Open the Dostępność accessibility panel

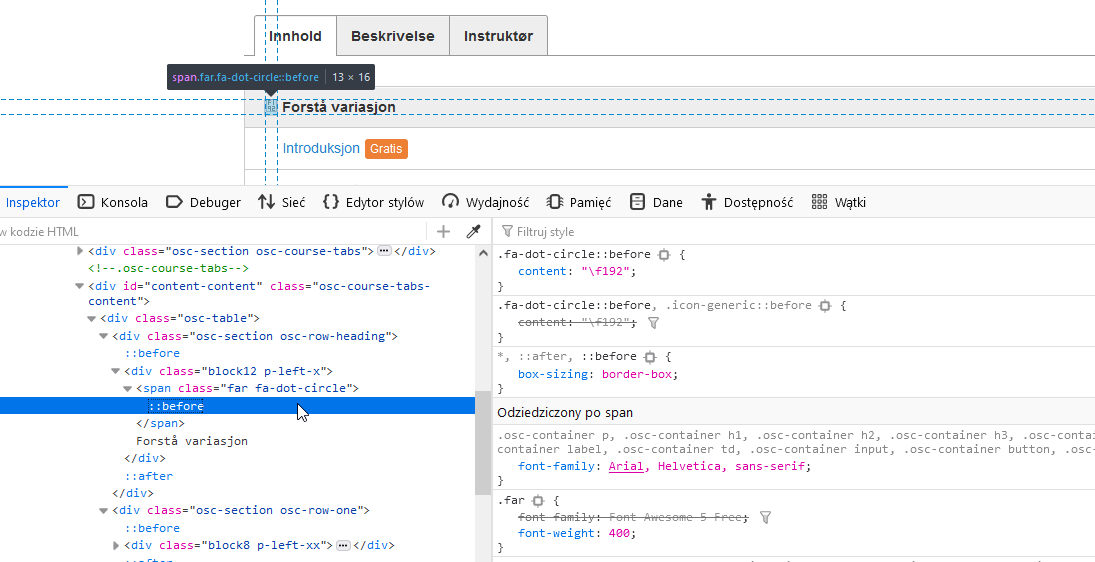pos(746,202)
